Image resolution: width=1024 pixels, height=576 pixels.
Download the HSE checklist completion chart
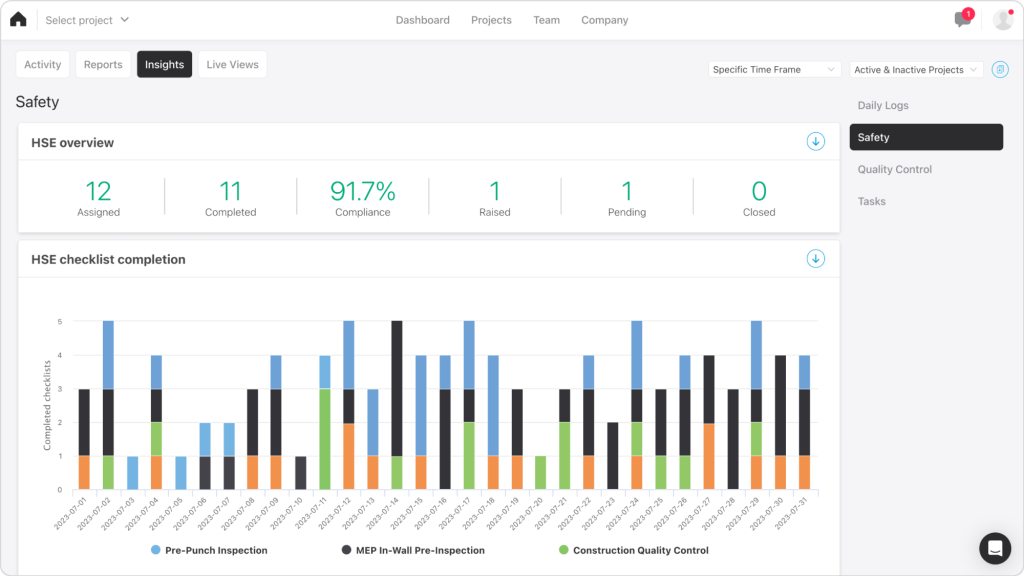[x=815, y=258]
